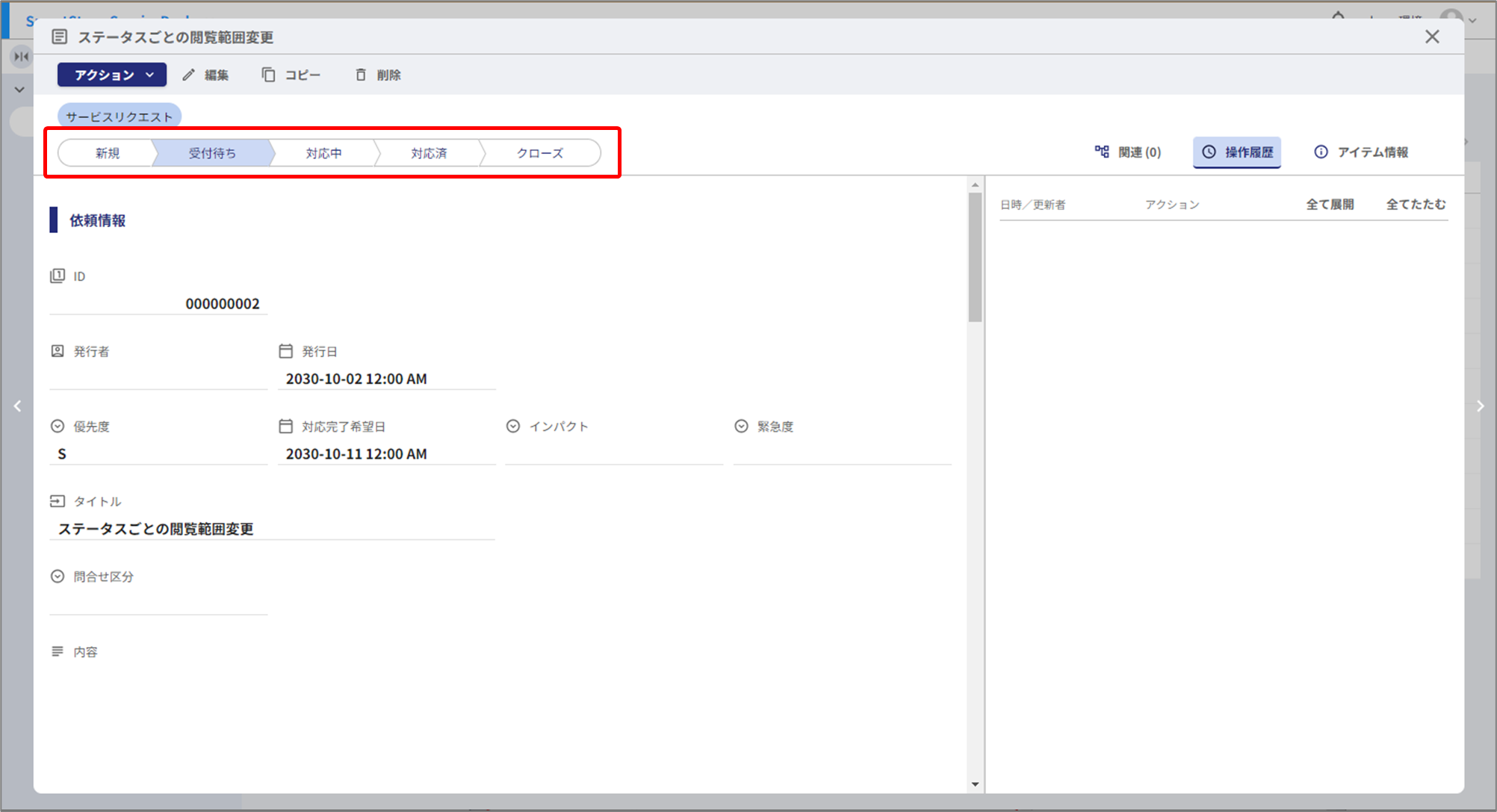Image resolution: width=1497 pixels, height=812 pixels.
Task: Select the 対応中 status step
Action: [323, 153]
